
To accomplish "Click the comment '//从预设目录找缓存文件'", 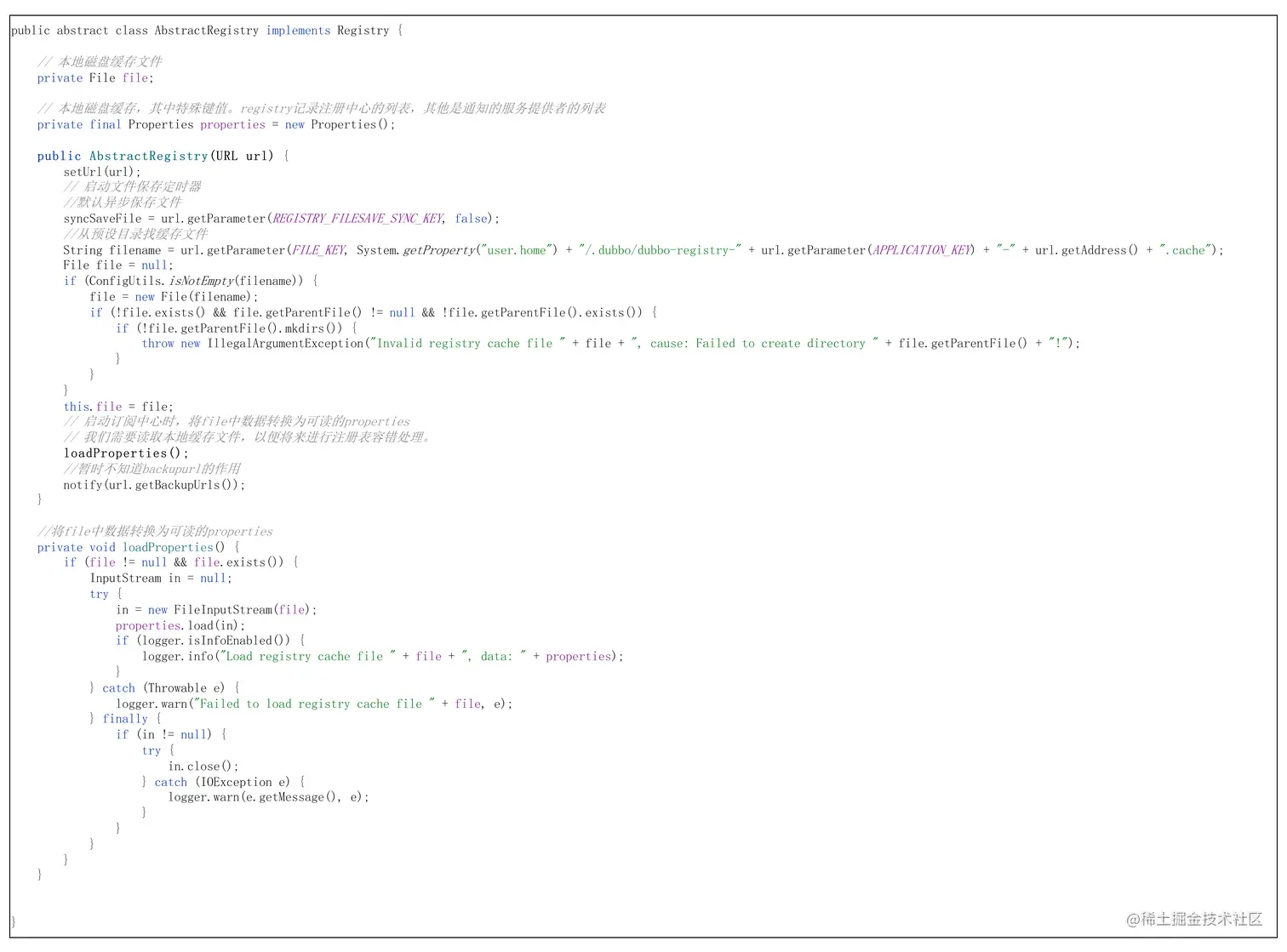I will click(135, 234).
